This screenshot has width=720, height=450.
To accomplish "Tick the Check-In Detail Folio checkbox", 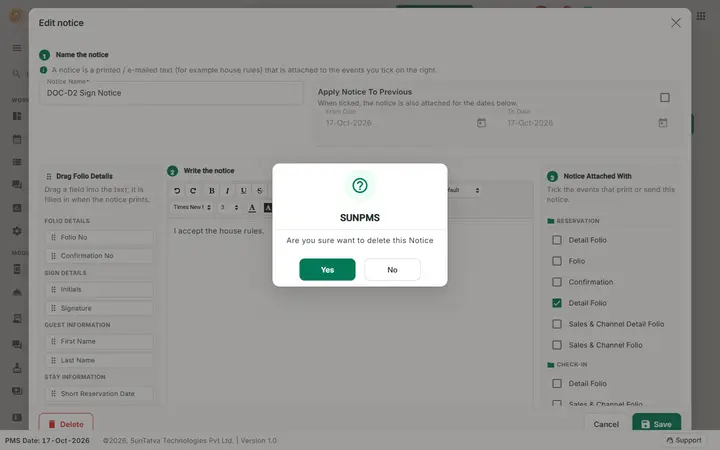I will 557,383.
